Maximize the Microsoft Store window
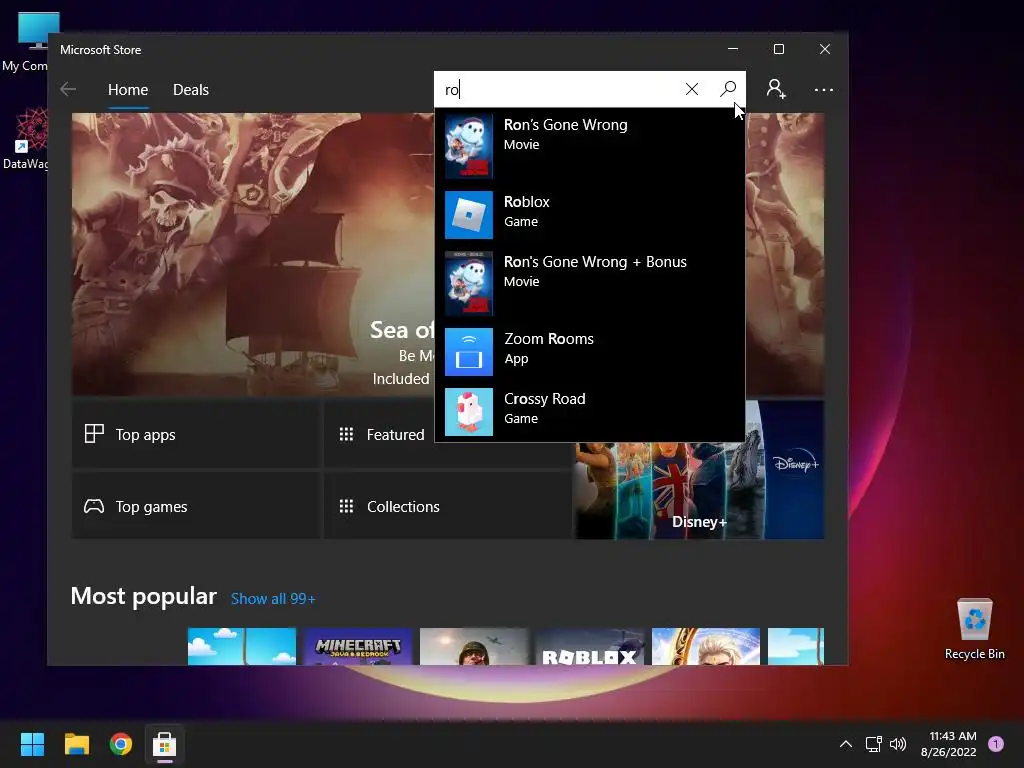Screen dimensions: 1024x768 point(778,49)
